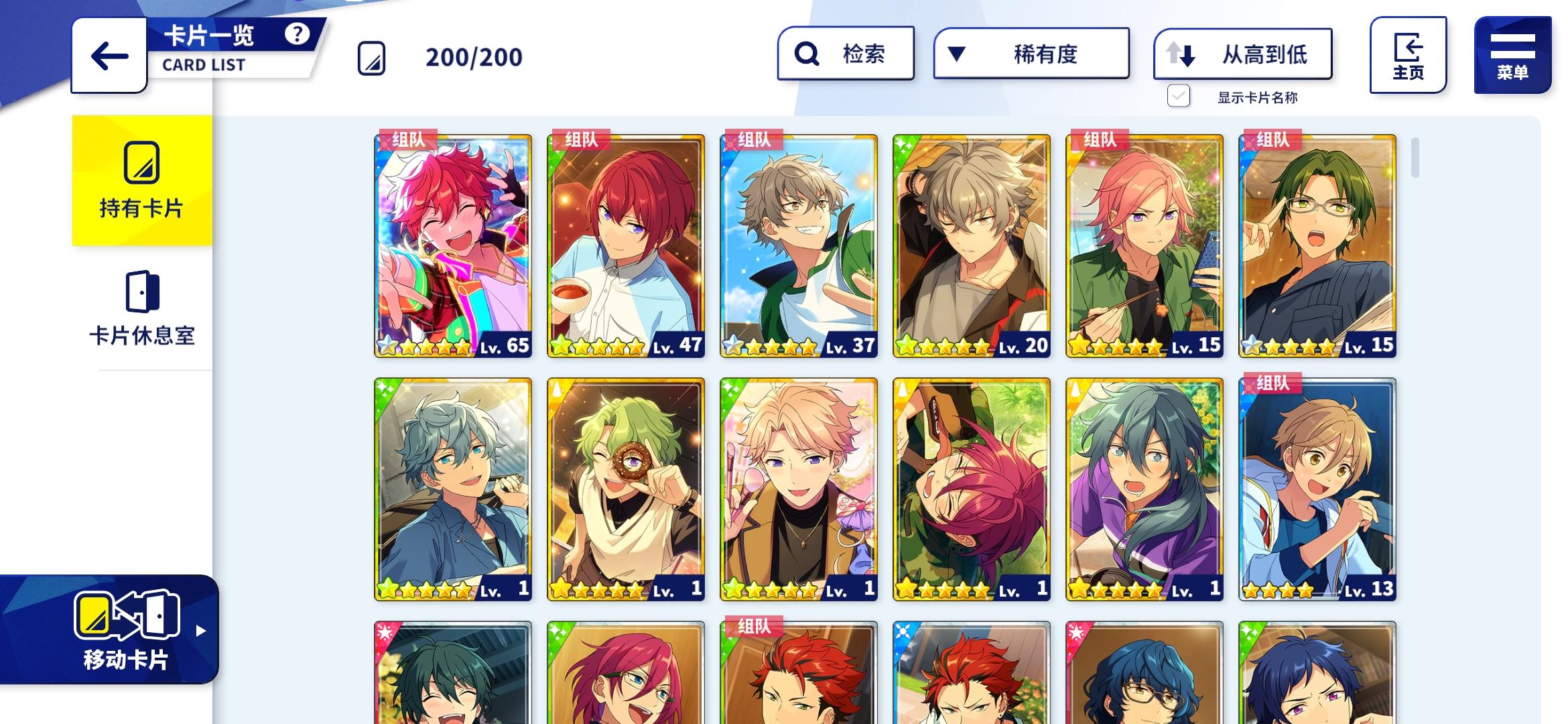Open the 菜单 hamburger menu
1568x724 pixels.
click(1512, 55)
